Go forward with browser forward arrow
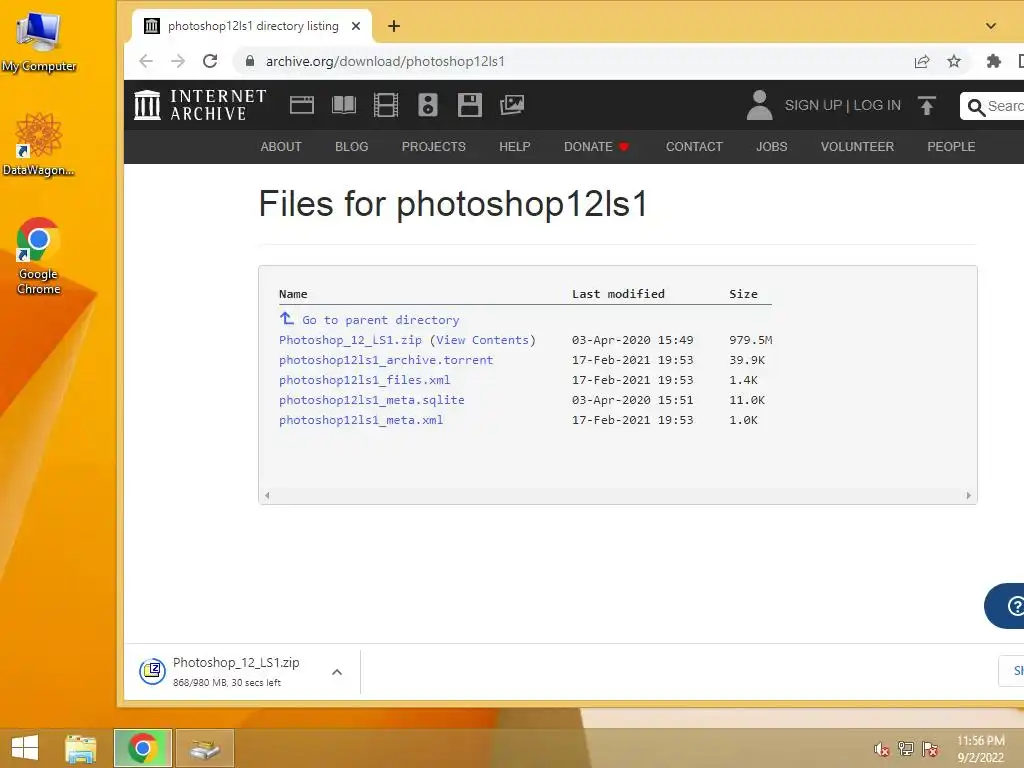Screen dimensions: 1024x768 click(178, 61)
